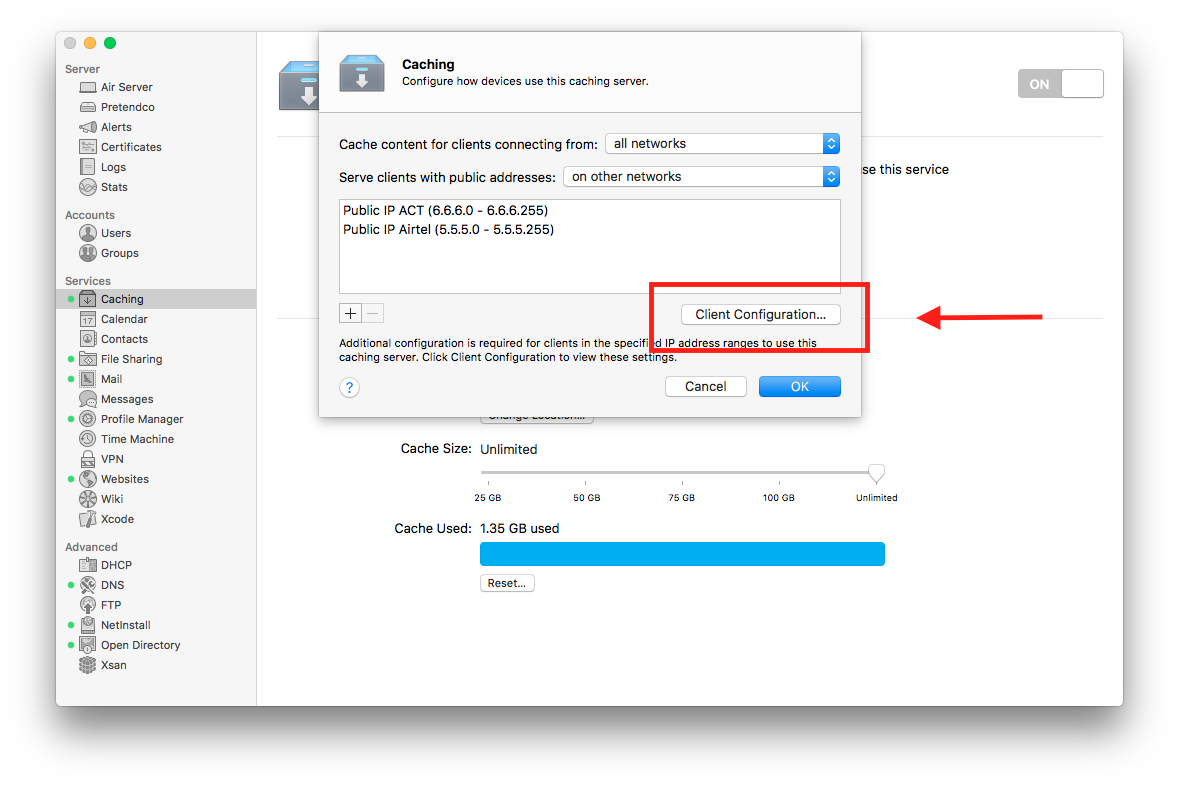Click the green zoom window button
Screen dimensions: 1179x786
pos(110,43)
